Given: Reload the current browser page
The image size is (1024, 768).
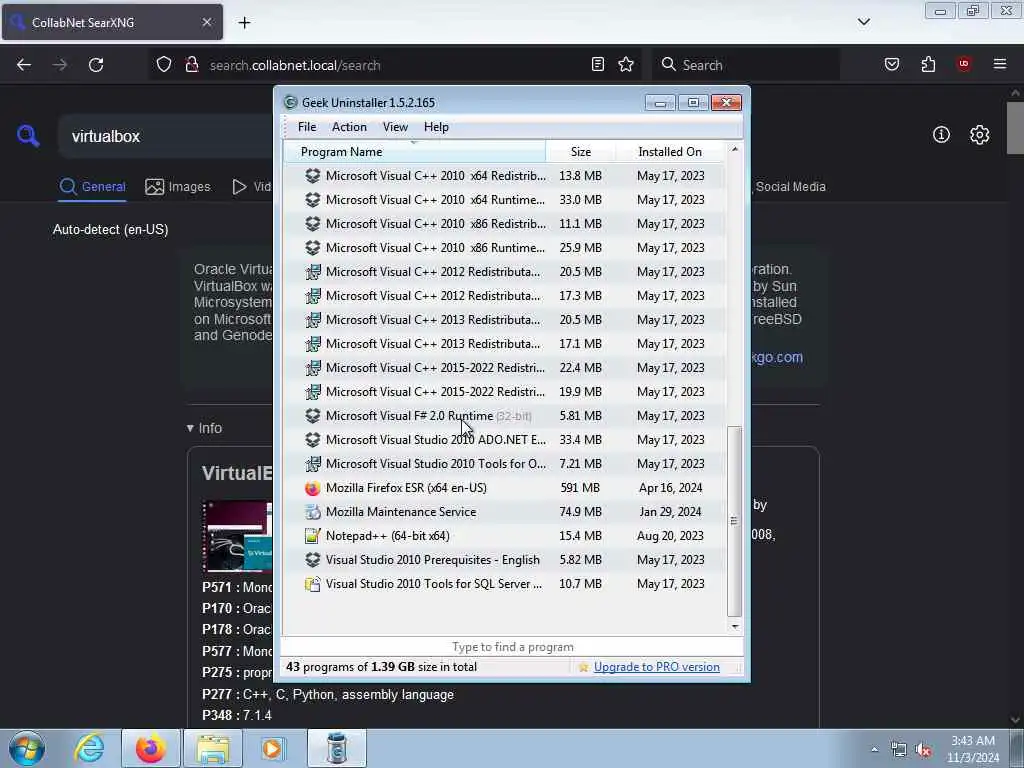Looking at the screenshot, I should [96, 65].
